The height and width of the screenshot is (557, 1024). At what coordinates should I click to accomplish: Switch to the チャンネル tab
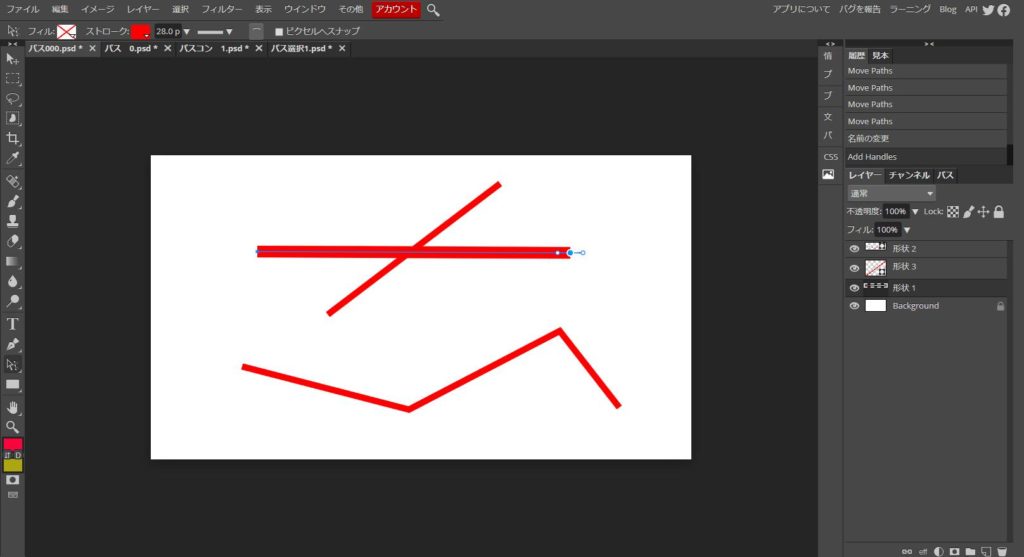point(909,175)
